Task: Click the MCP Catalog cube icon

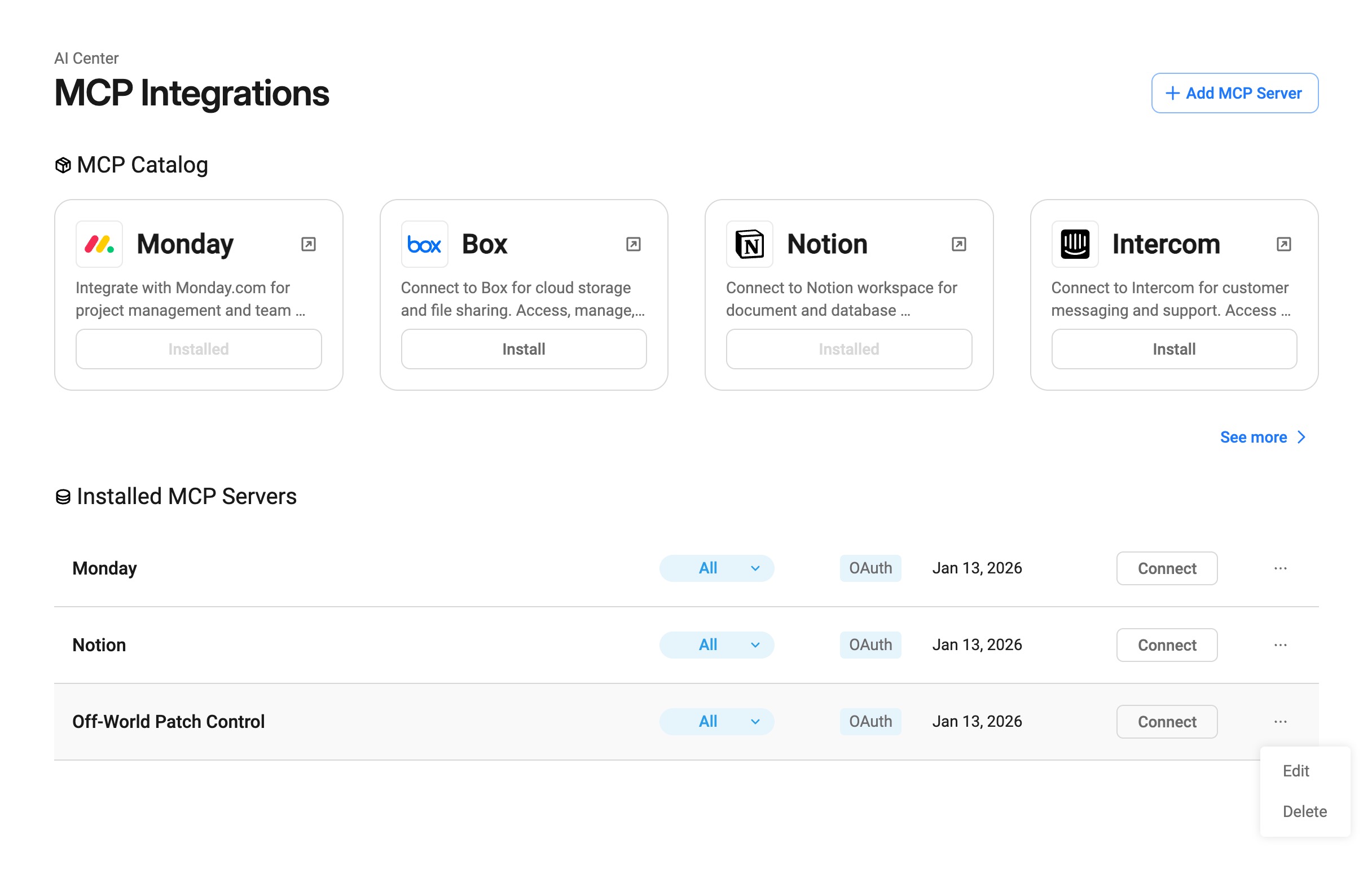Action: click(63, 165)
